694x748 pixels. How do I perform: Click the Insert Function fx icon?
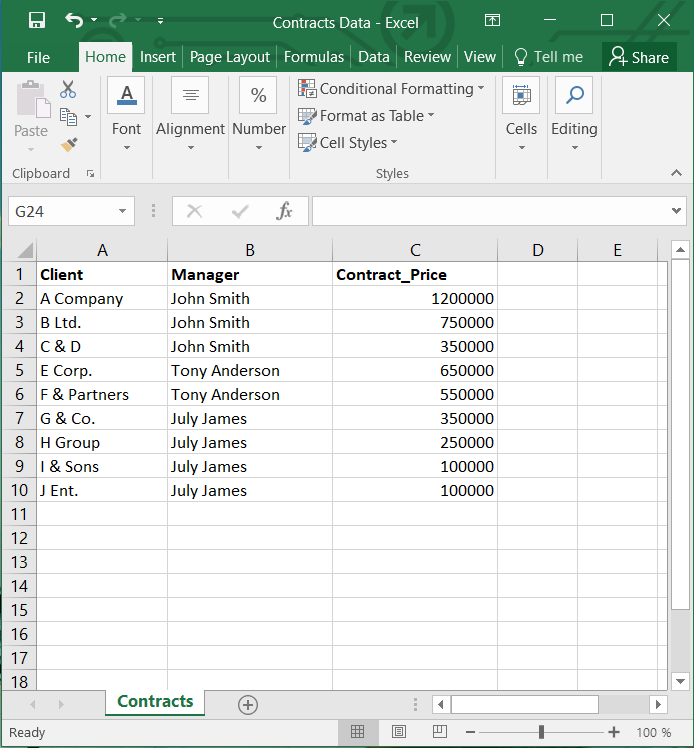pos(285,211)
